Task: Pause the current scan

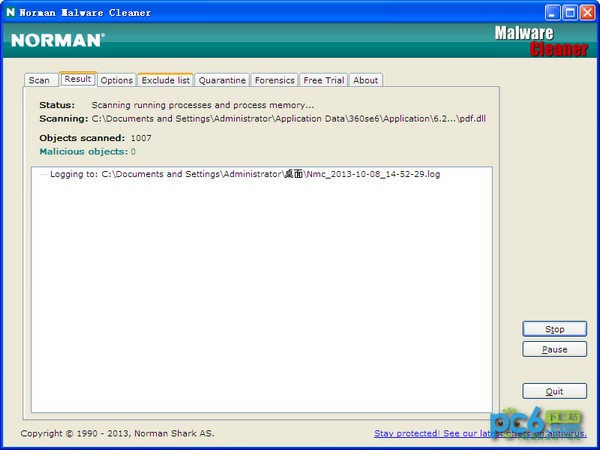Action: [x=554, y=349]
